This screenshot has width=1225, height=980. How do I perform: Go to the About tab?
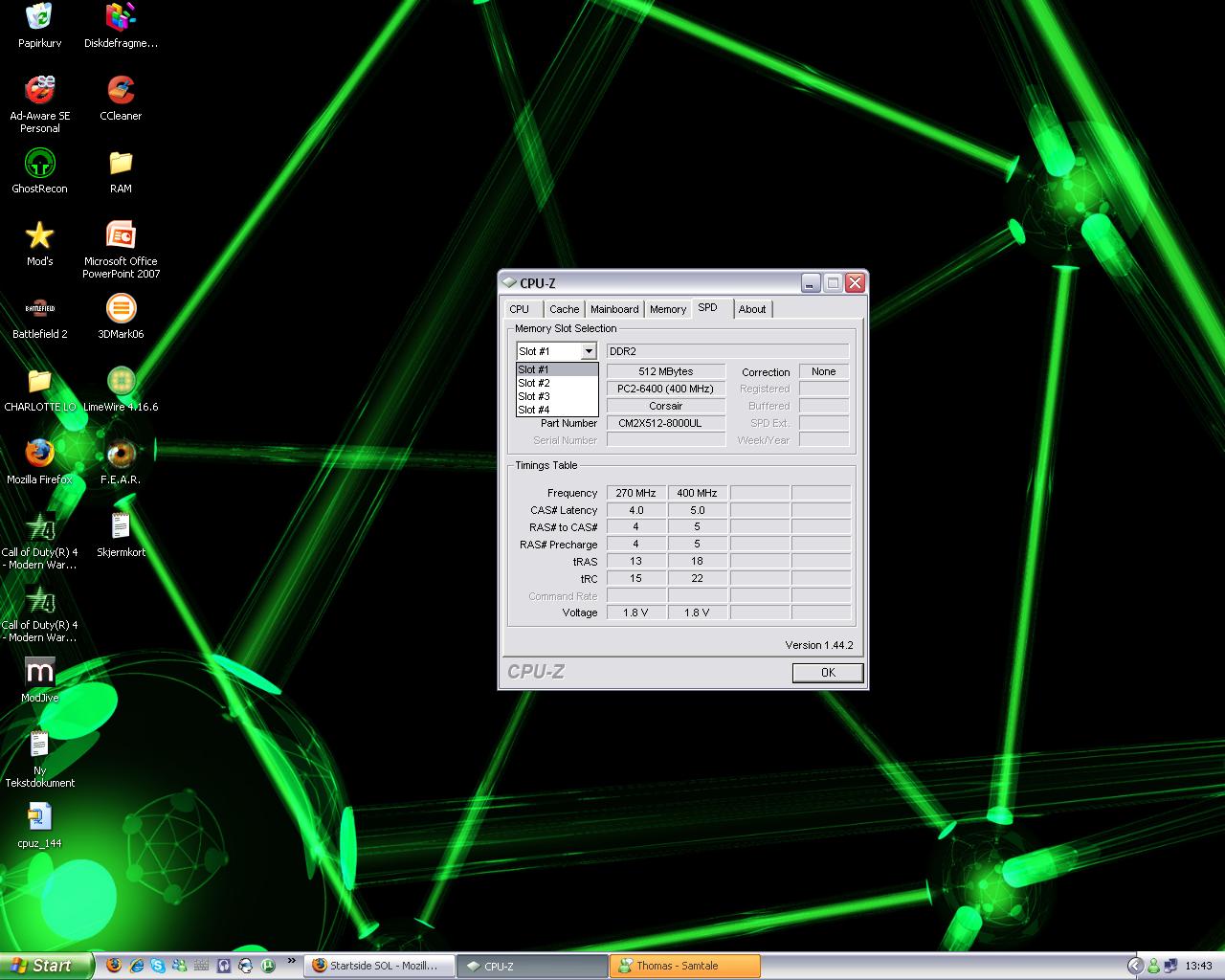(x=752, y=309)
